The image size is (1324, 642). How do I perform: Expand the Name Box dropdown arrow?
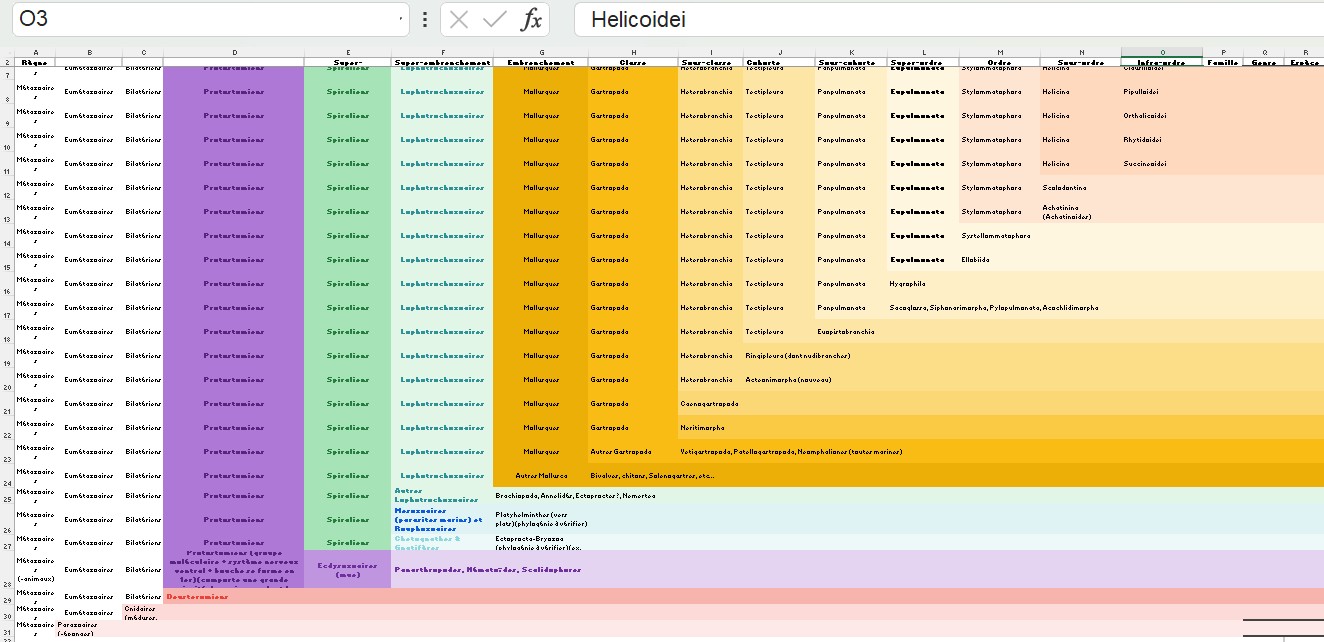coord(402,19)
